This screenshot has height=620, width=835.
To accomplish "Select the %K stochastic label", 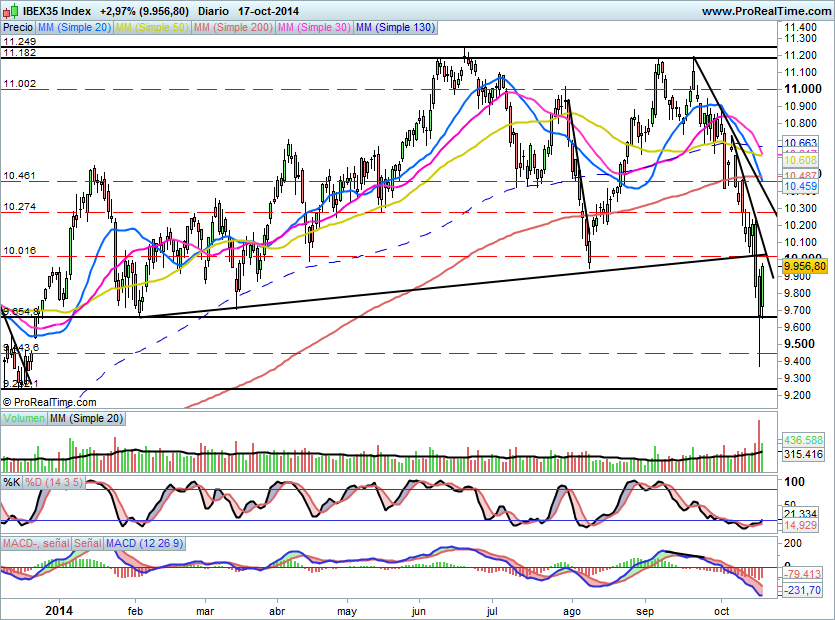I will 12,482.
